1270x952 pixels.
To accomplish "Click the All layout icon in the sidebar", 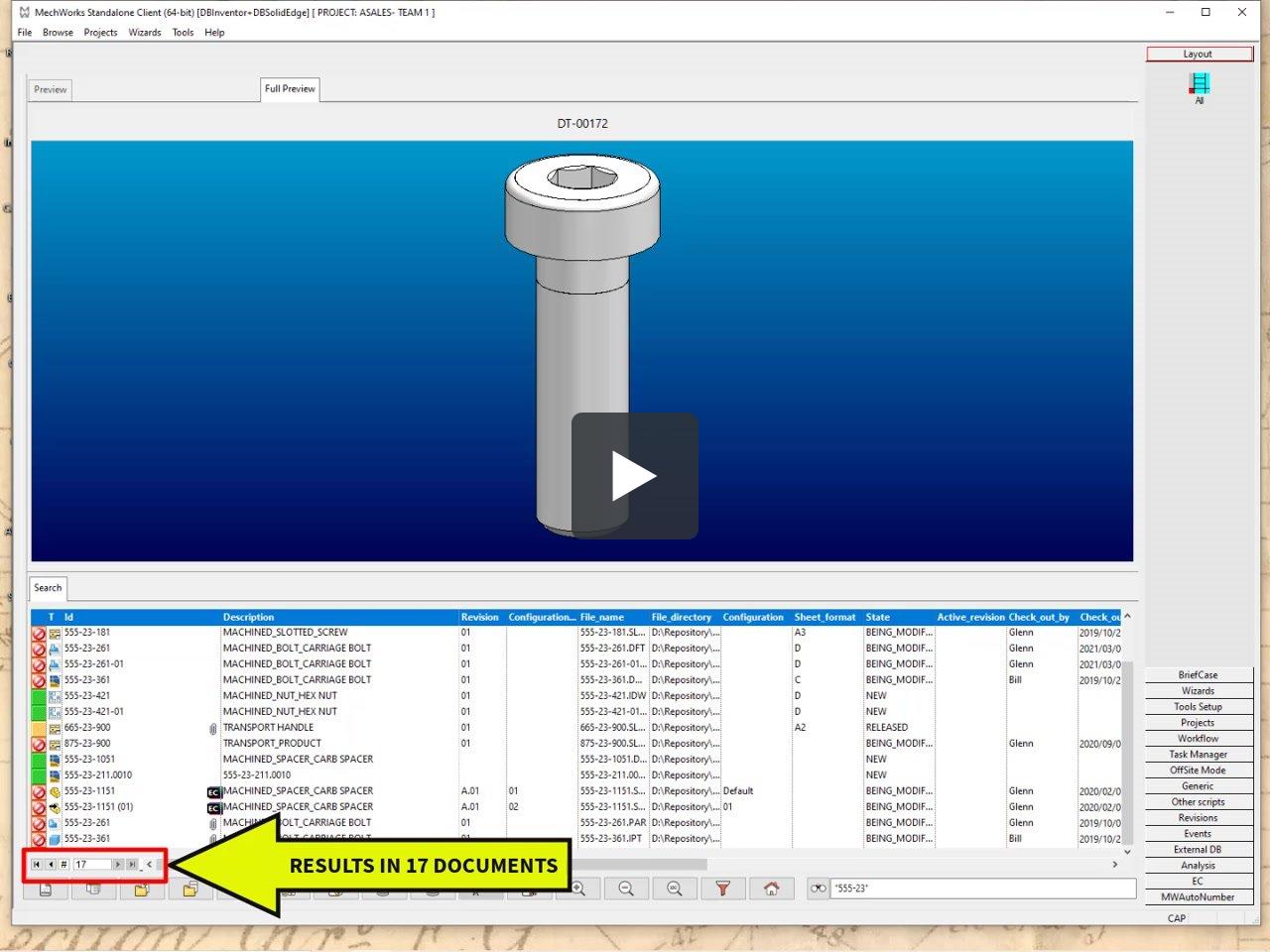I will [1199, 87].
